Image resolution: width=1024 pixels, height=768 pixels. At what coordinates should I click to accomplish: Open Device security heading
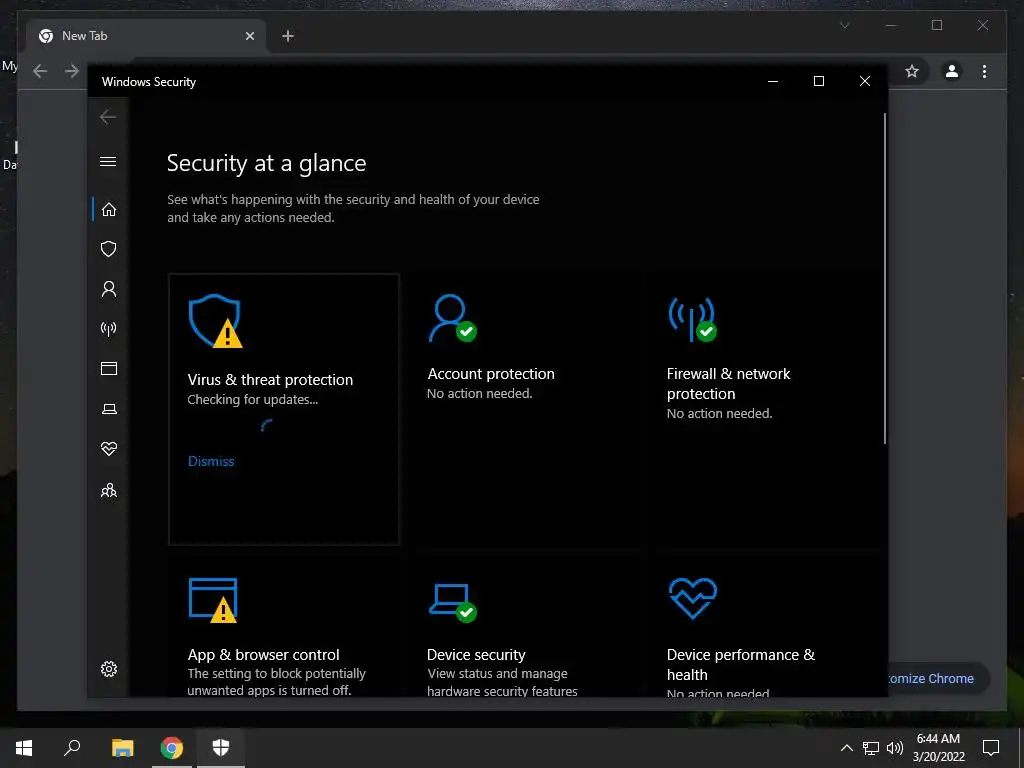point(476,654)
